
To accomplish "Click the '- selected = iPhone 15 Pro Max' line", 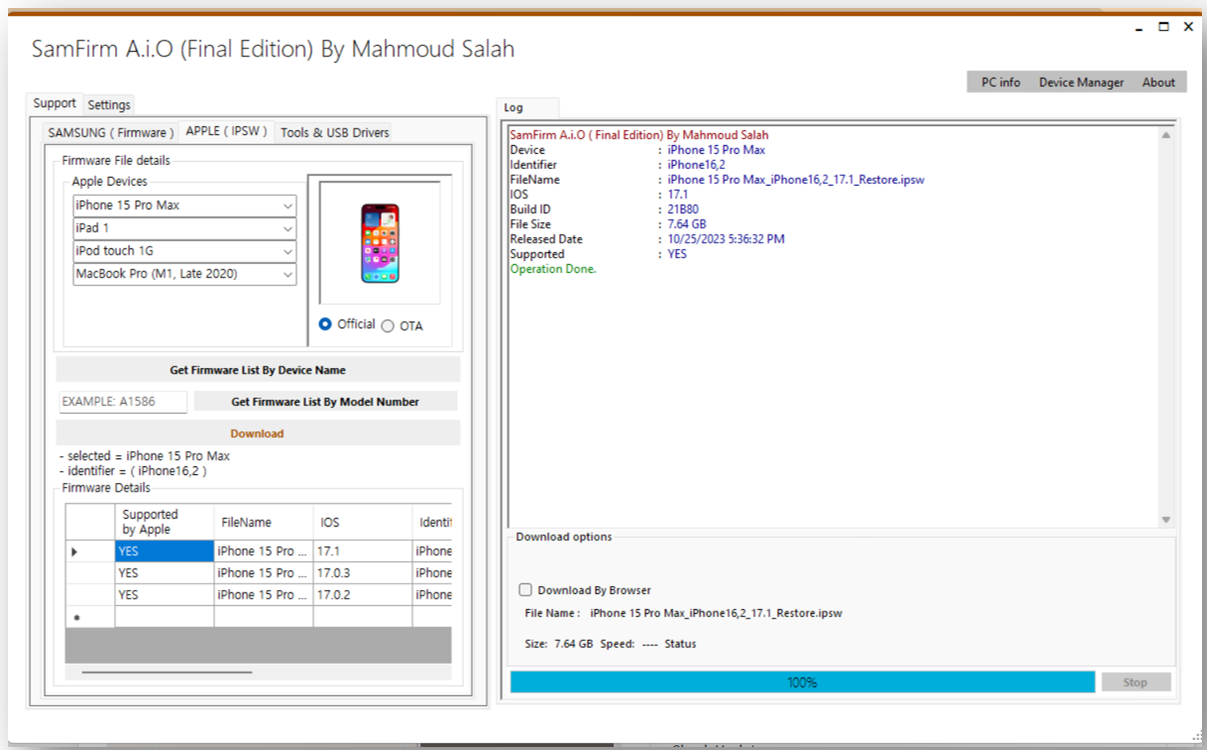I will tap(144, 456).
